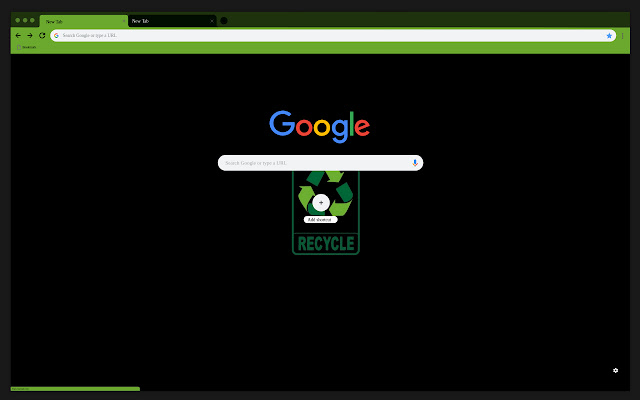Click the Google search box in the page center
640x400 pixels.
(320, 163)
